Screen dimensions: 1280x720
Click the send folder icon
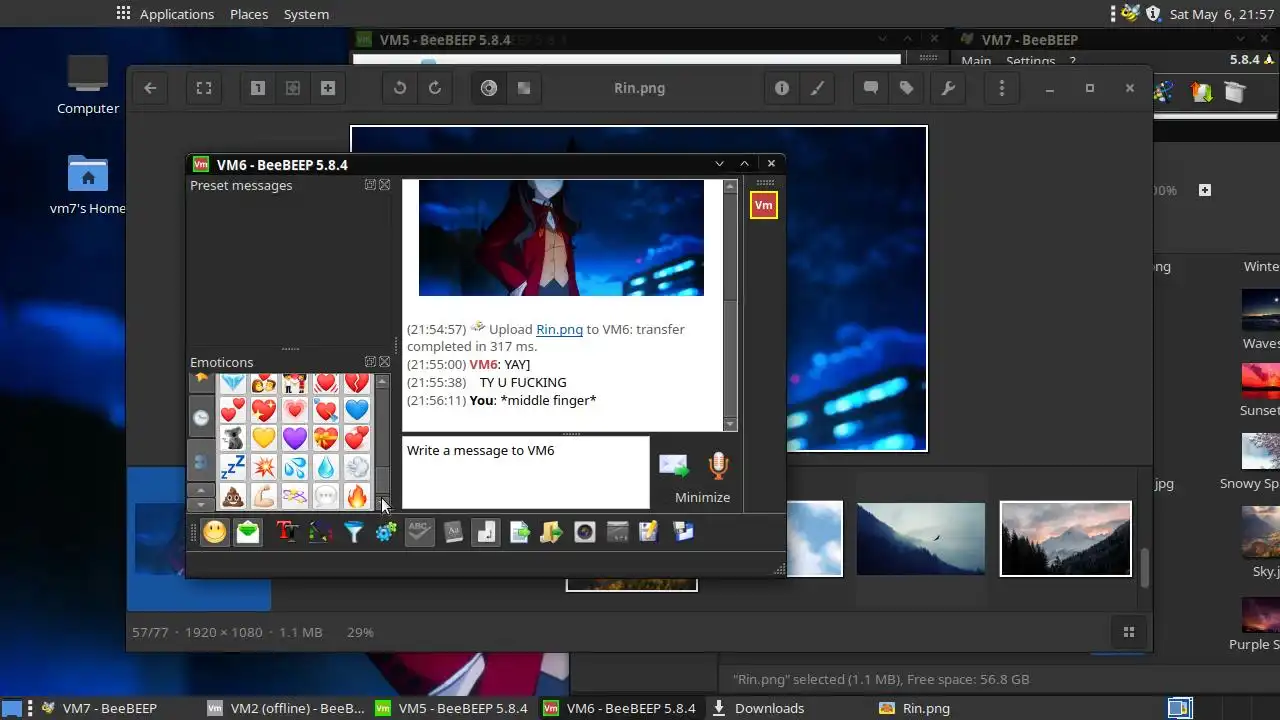(x=551, y=532)
